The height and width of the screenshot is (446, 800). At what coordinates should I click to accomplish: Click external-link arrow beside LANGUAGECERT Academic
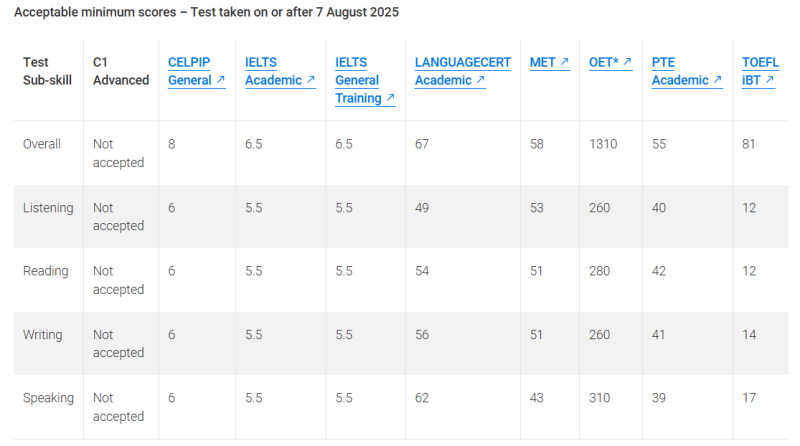(x=481, y=80)
